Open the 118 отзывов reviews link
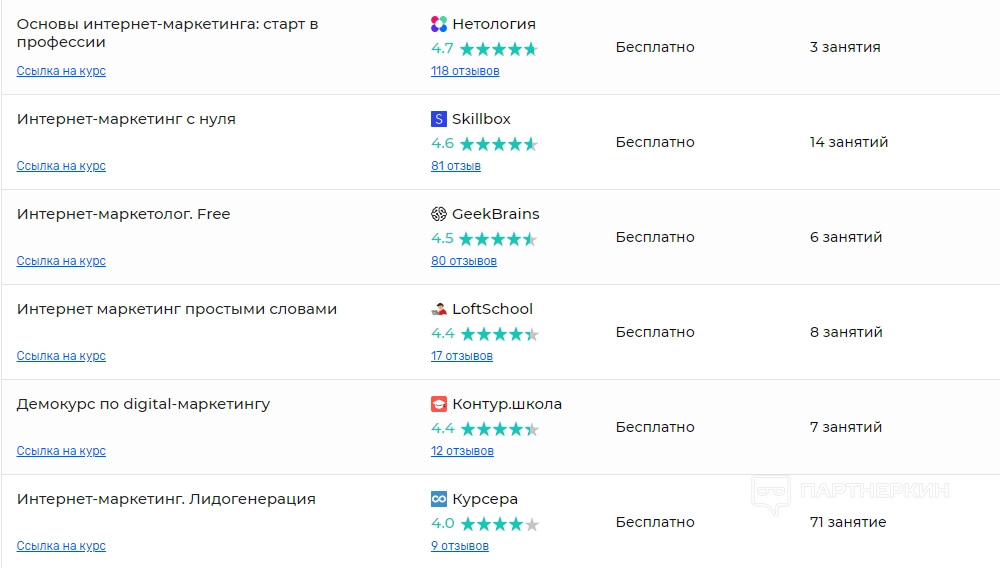Screen dimensions: 1000x568 465,71
